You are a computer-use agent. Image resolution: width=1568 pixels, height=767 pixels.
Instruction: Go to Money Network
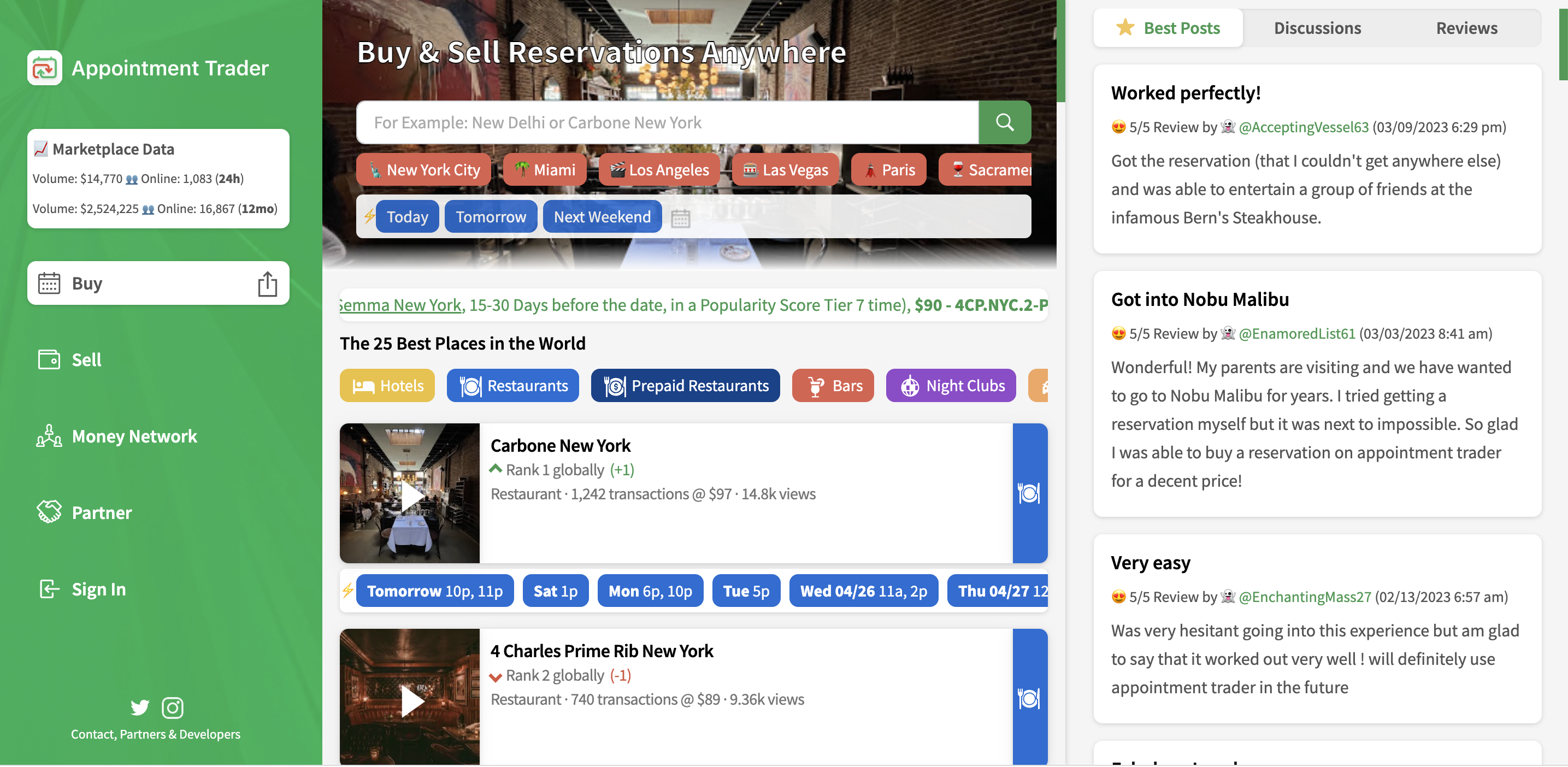pyautogui.click(x=134, y=436)
